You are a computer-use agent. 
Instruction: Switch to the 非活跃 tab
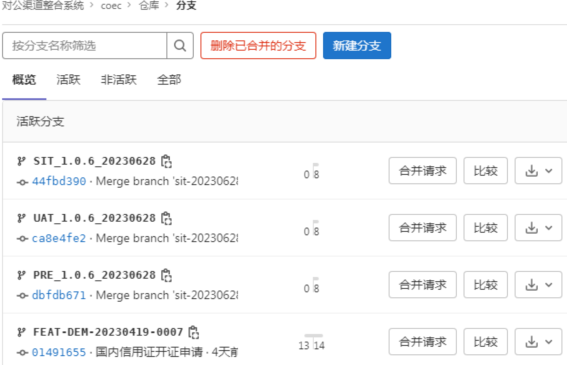click(x=119, y=80)
